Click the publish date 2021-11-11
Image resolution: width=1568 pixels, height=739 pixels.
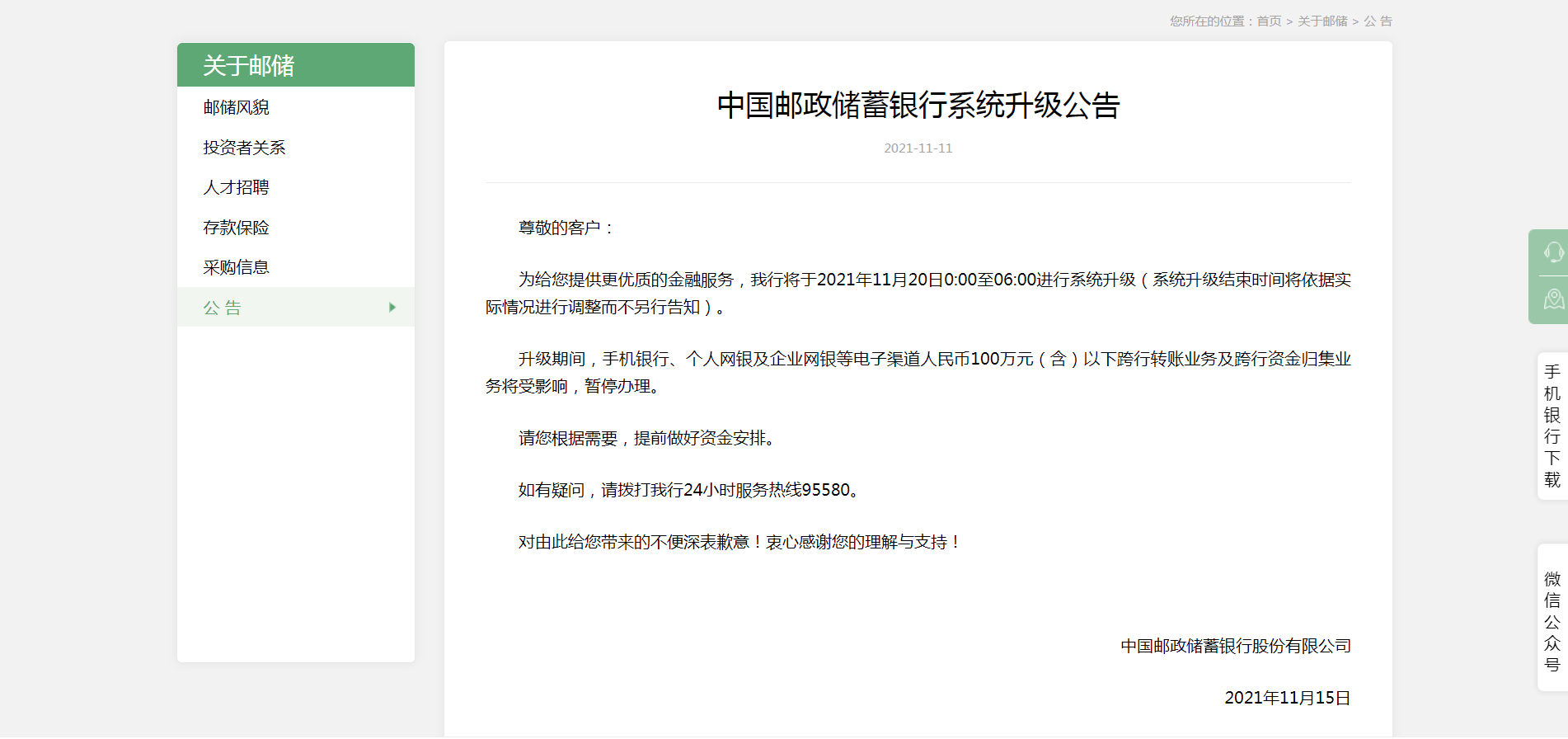pyautogui.click(x=918, y=148)
